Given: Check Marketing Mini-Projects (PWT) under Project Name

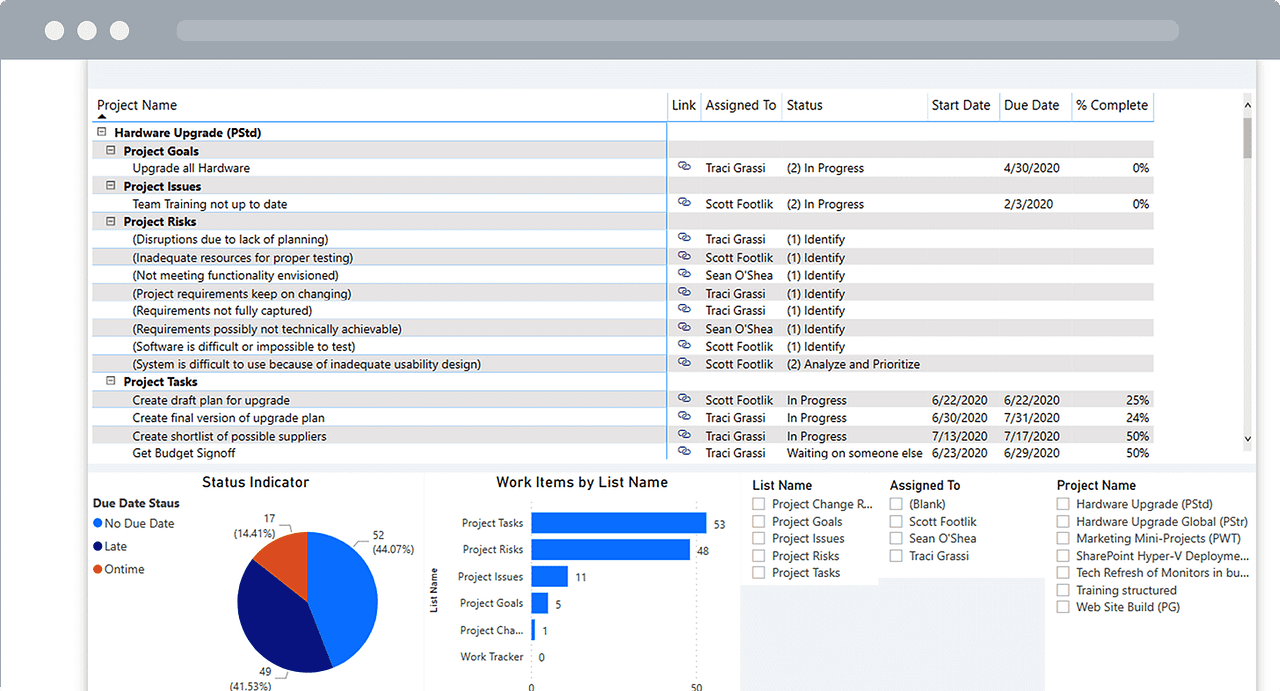Looking at the screenshot, I should (1062, 538).
